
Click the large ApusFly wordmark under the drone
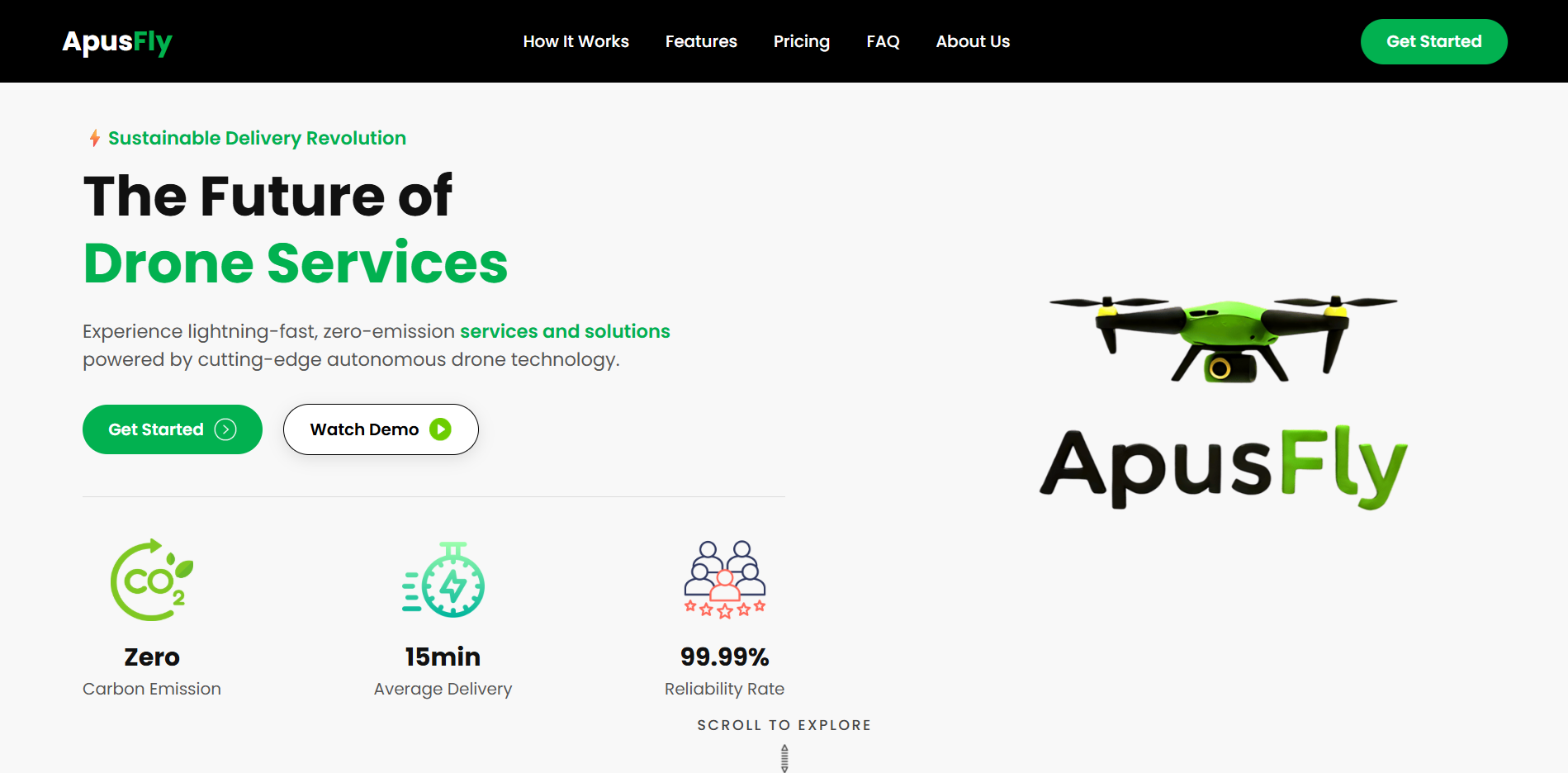(x=1220, y=462)
